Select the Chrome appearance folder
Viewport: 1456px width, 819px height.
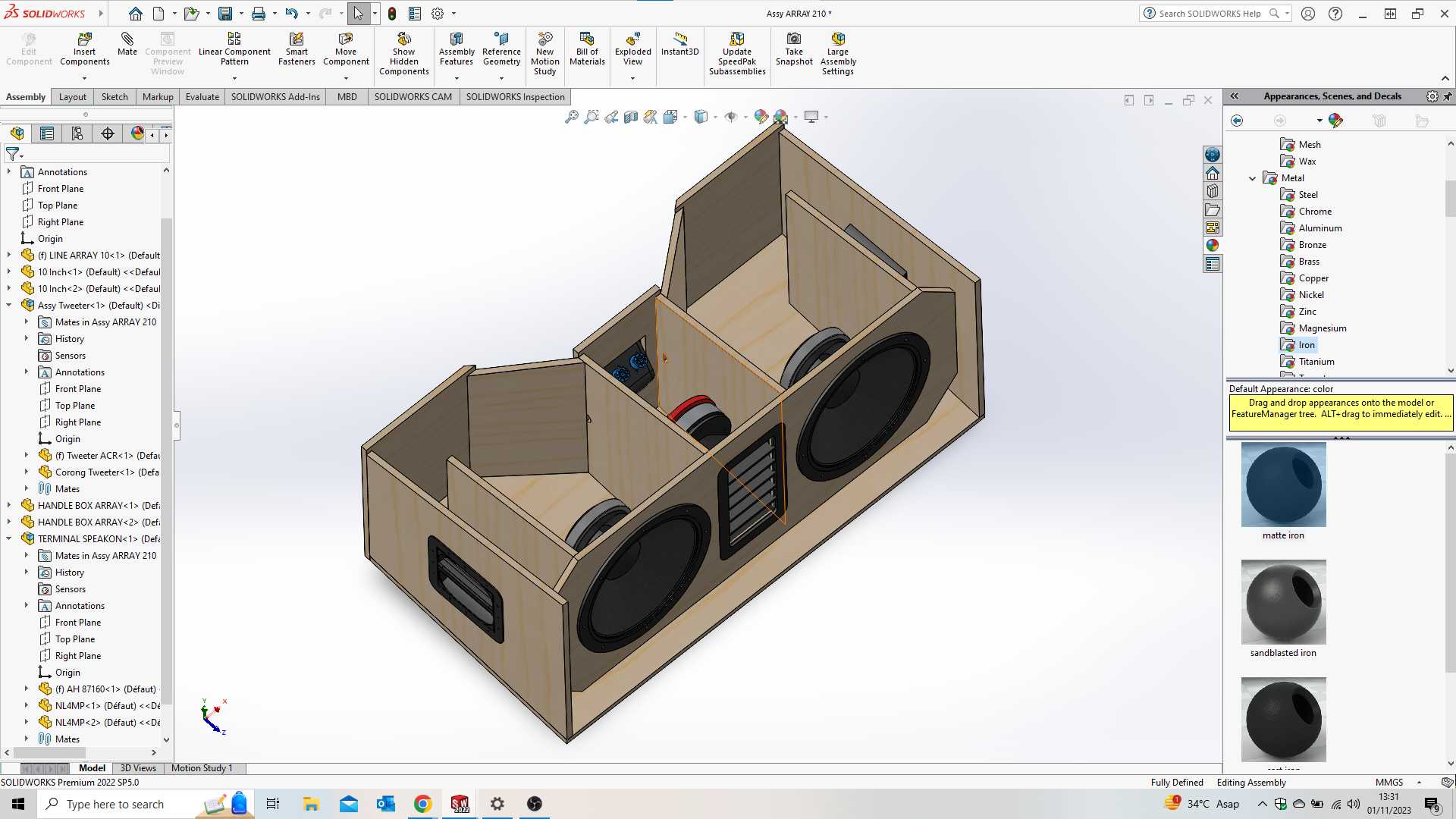click(x=1306, y=212)
